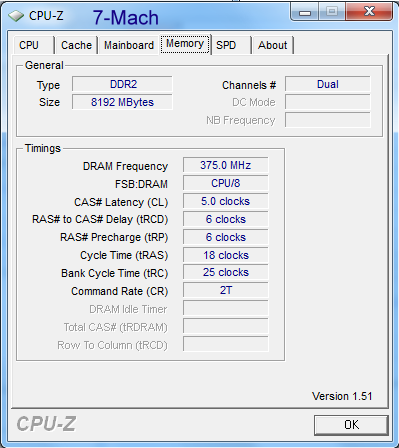Click the CAS# Latency value field
Screen dimensions: 399x448
(x=226, y=201)
